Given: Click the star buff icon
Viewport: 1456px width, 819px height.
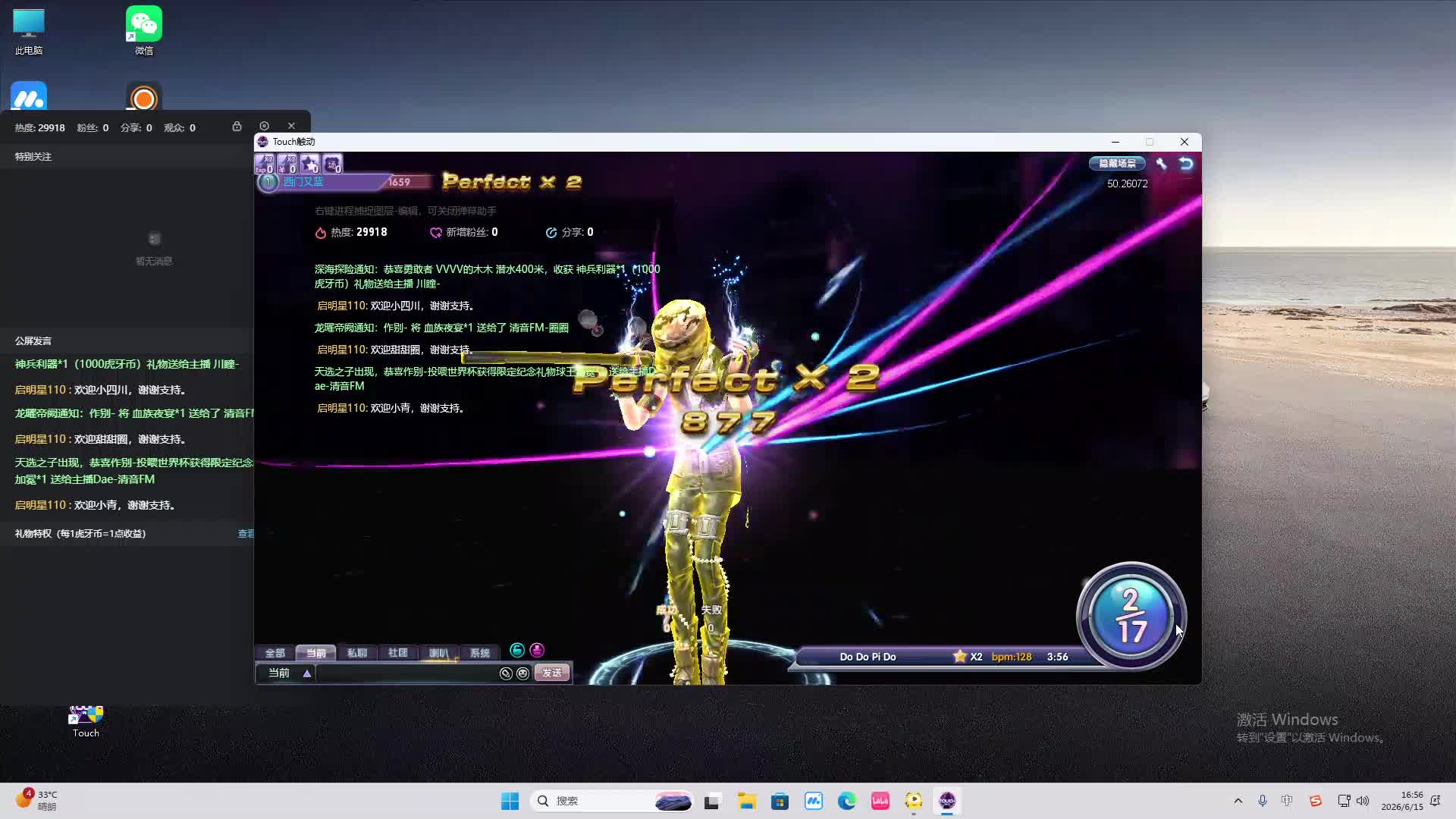Looking at the screenshot, I should (310, 163).
